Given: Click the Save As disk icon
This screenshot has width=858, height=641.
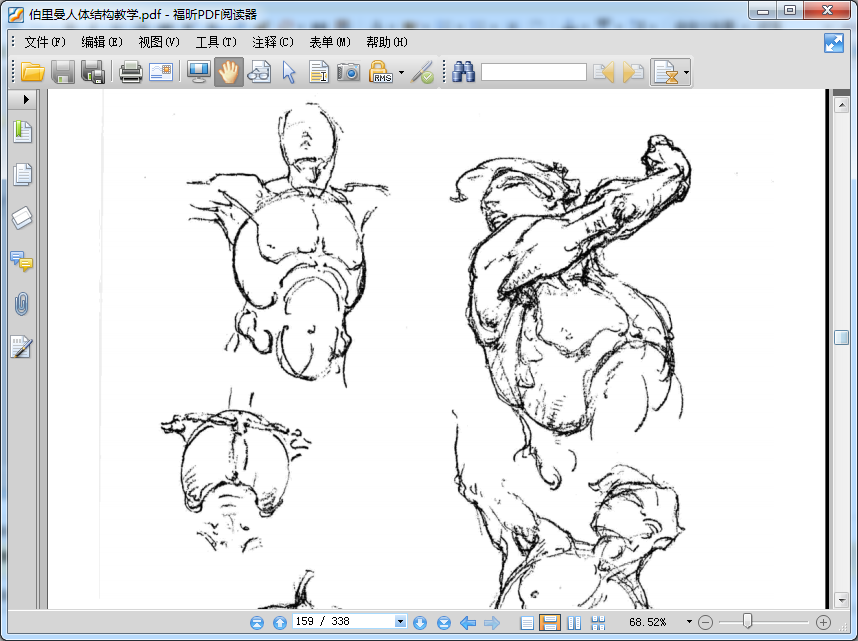Looking at the screenshot, I should (x=93, y=72).
